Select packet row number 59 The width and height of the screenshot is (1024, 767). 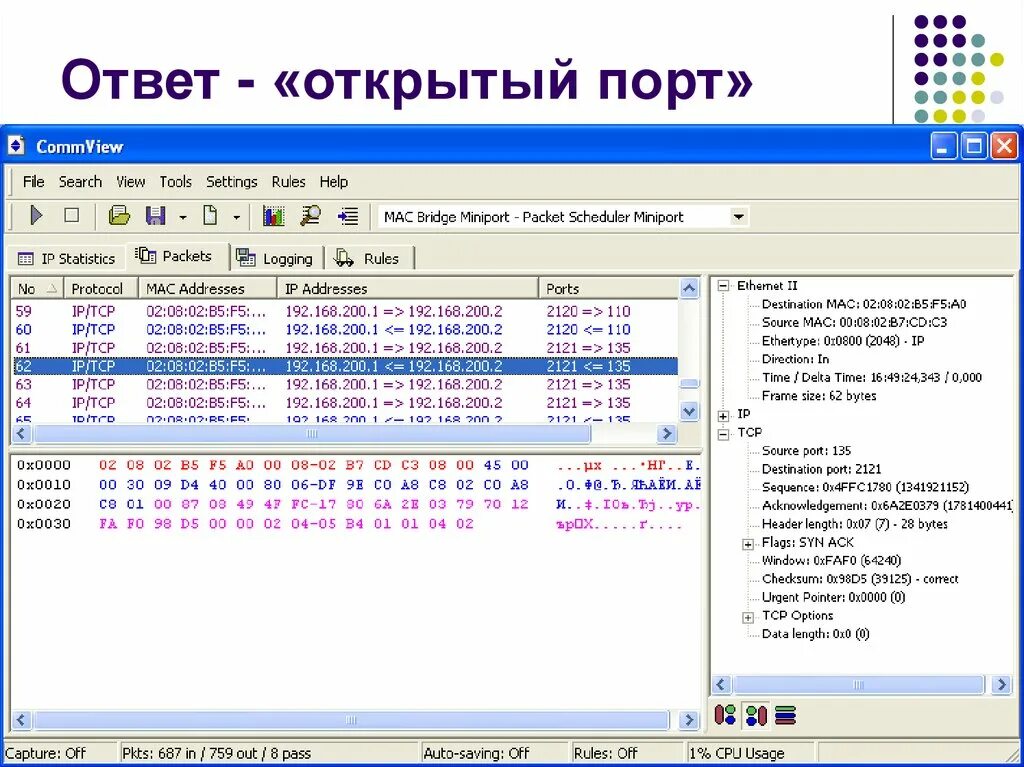[x=345, y=311]
